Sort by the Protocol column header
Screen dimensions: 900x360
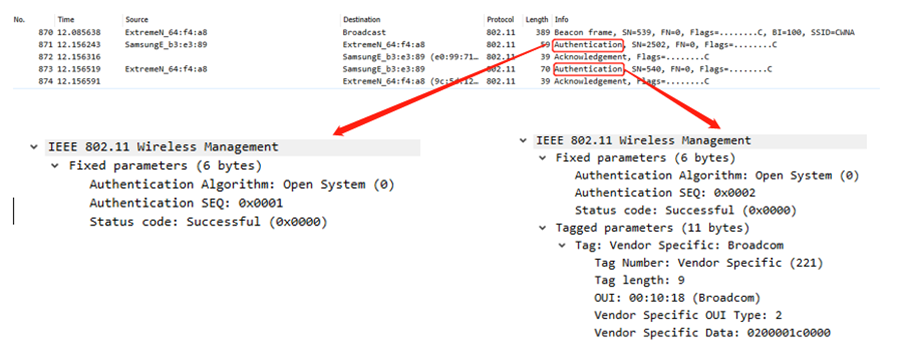tap(500, 20)
